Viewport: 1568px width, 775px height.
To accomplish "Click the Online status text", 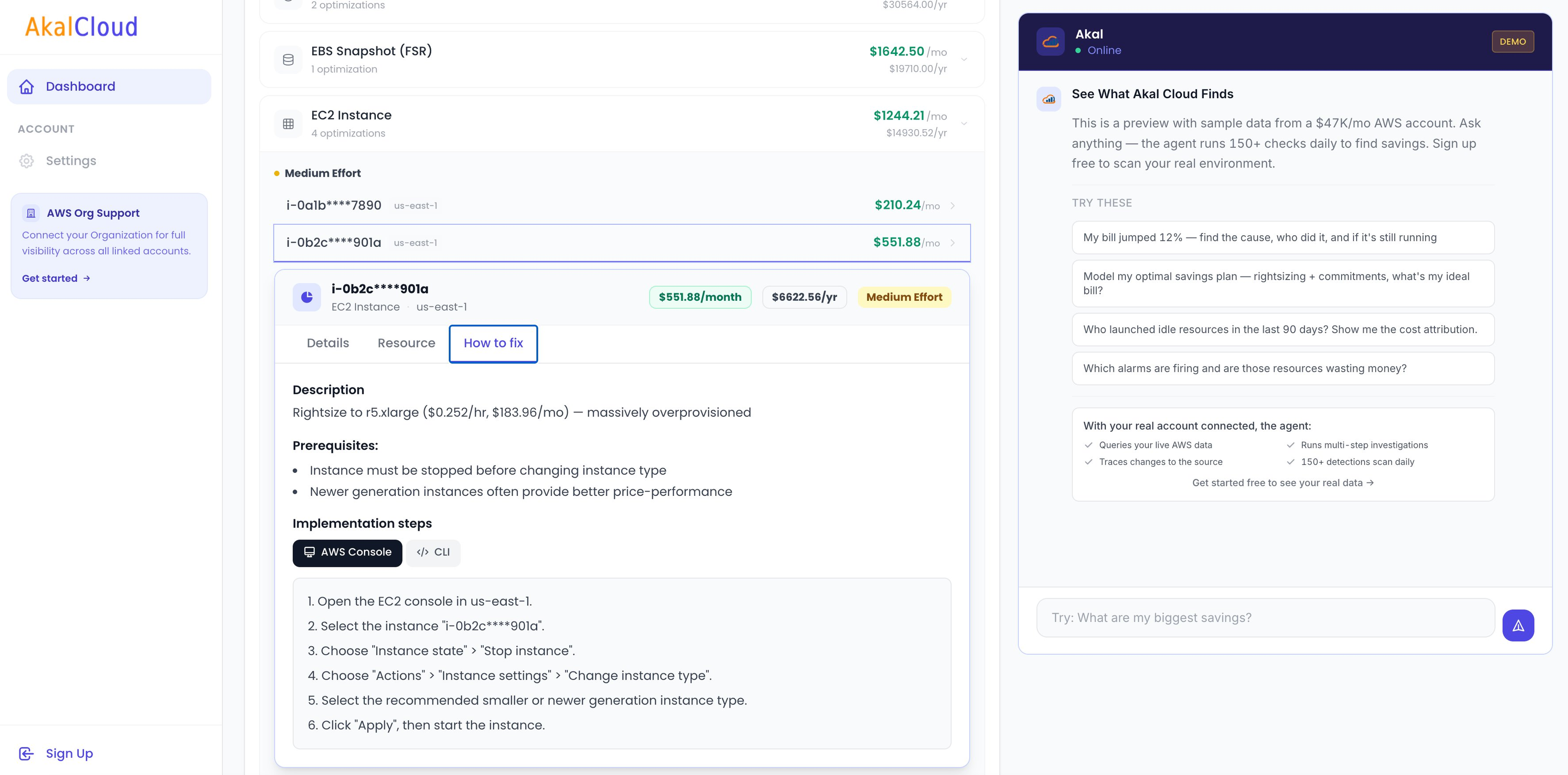I will point(1104,51).
